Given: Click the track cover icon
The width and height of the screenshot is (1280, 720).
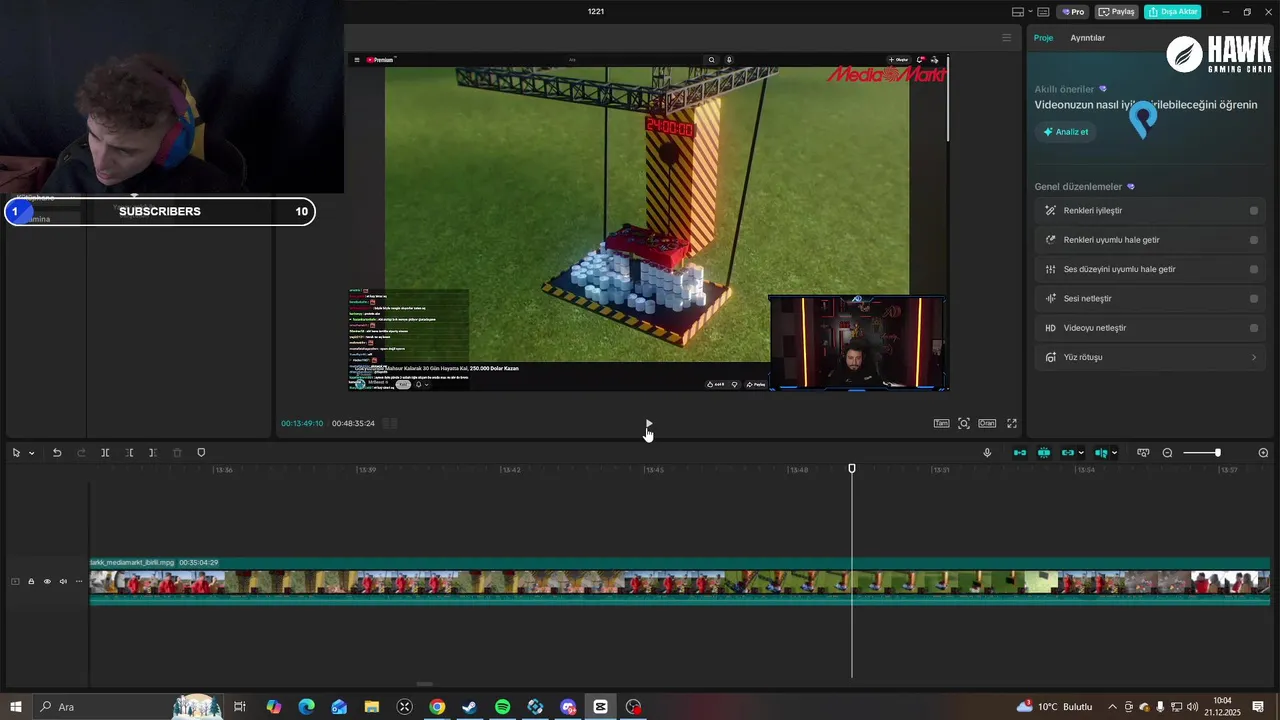Looking at the screenshot, I should coord(15,581).
